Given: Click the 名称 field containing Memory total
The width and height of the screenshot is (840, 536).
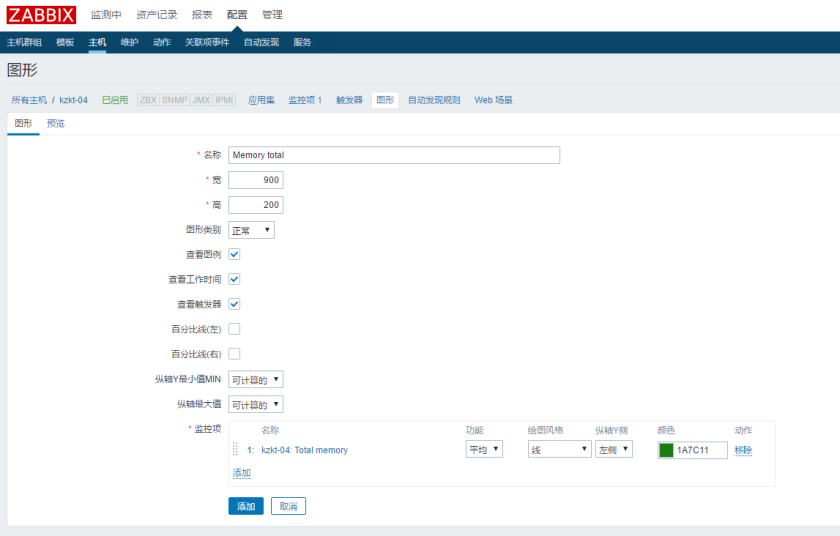Looking at the screenshot, I should pos(394,155).
